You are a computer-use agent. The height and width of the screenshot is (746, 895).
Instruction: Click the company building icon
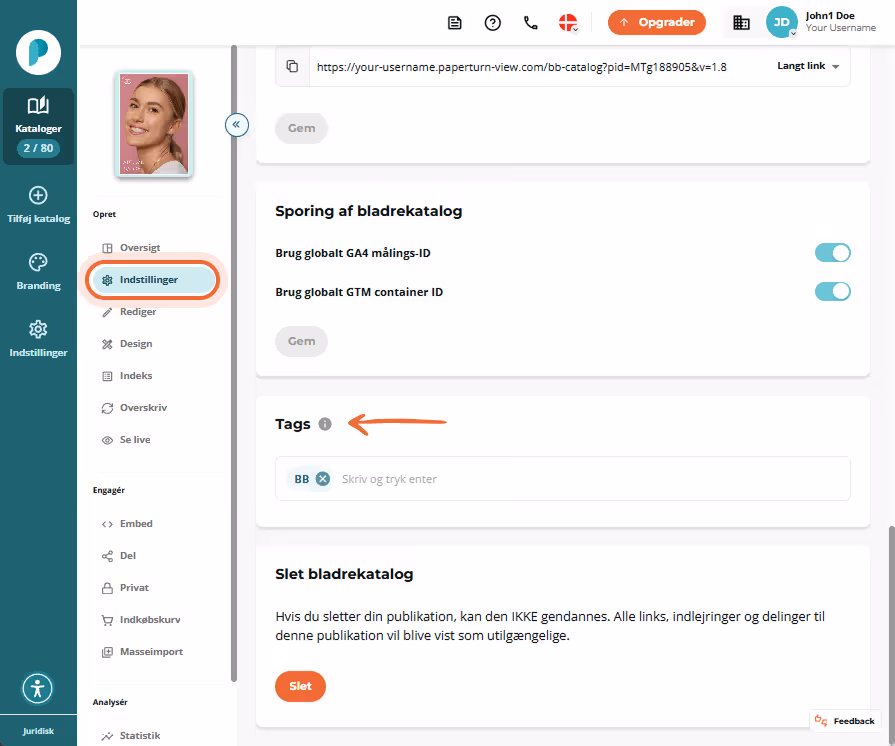point(741,23)
